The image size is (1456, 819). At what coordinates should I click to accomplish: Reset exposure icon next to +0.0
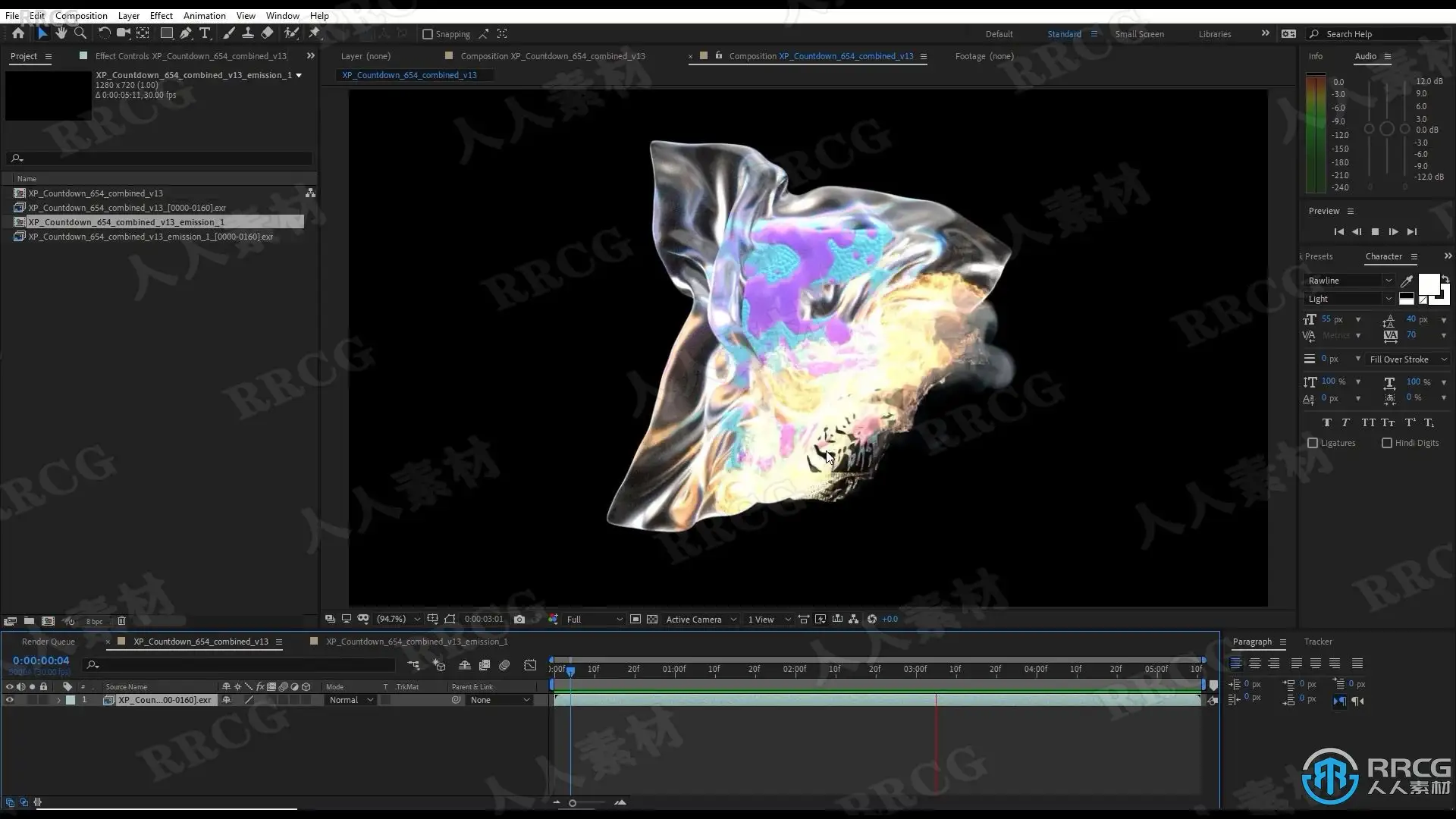(x=872, y=620)
